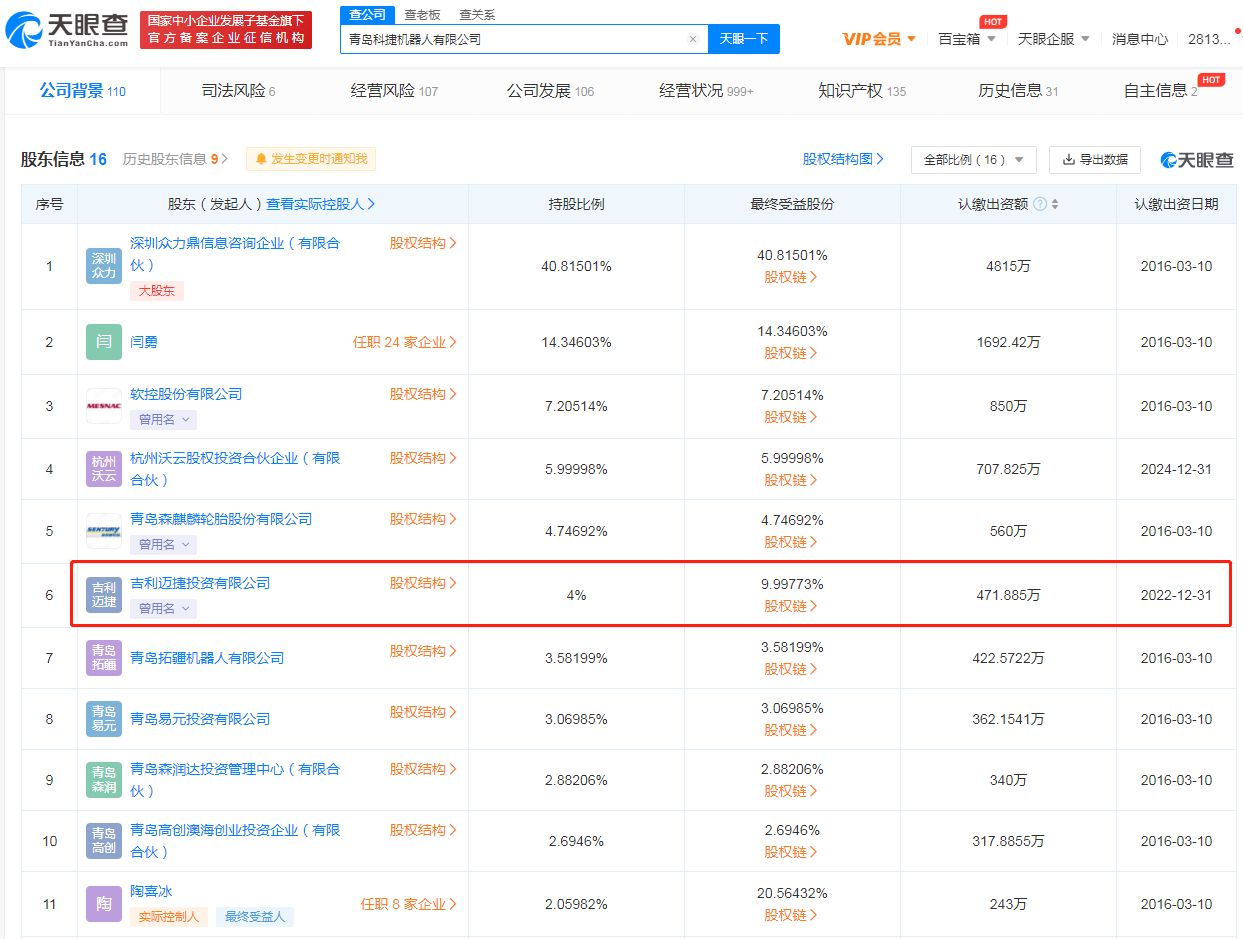Screen dimensions: 1243x939
Task: Open 股权链 in the 40.81501% row
Action: coord(791,277)
